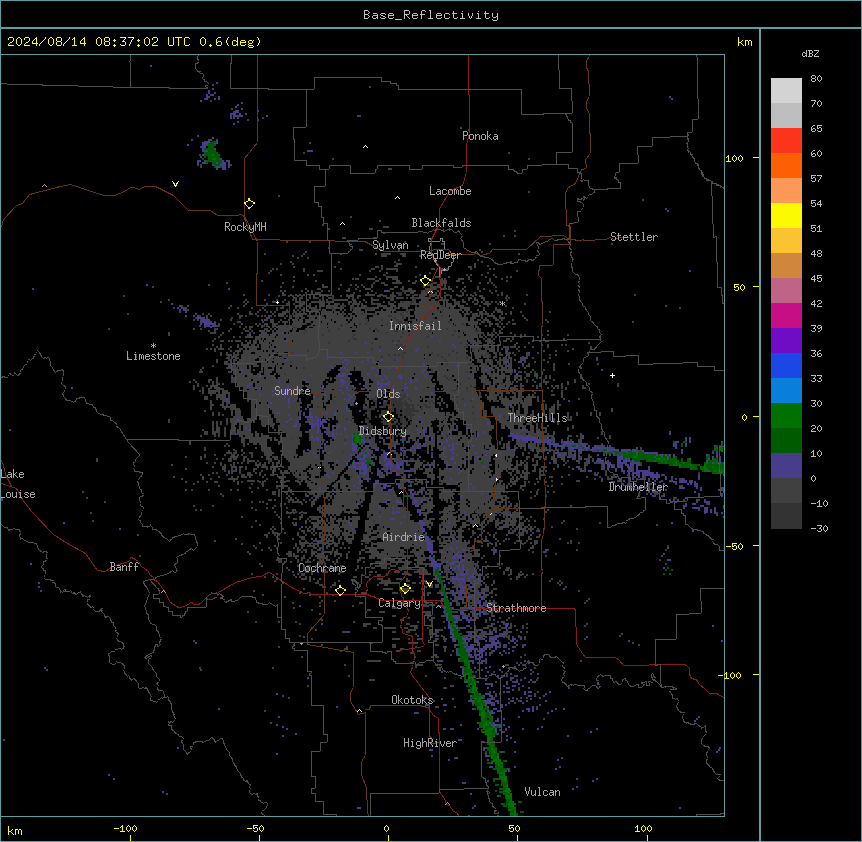Click the Cochrane town label
862x842 pixels.
[x=322, y=568]
